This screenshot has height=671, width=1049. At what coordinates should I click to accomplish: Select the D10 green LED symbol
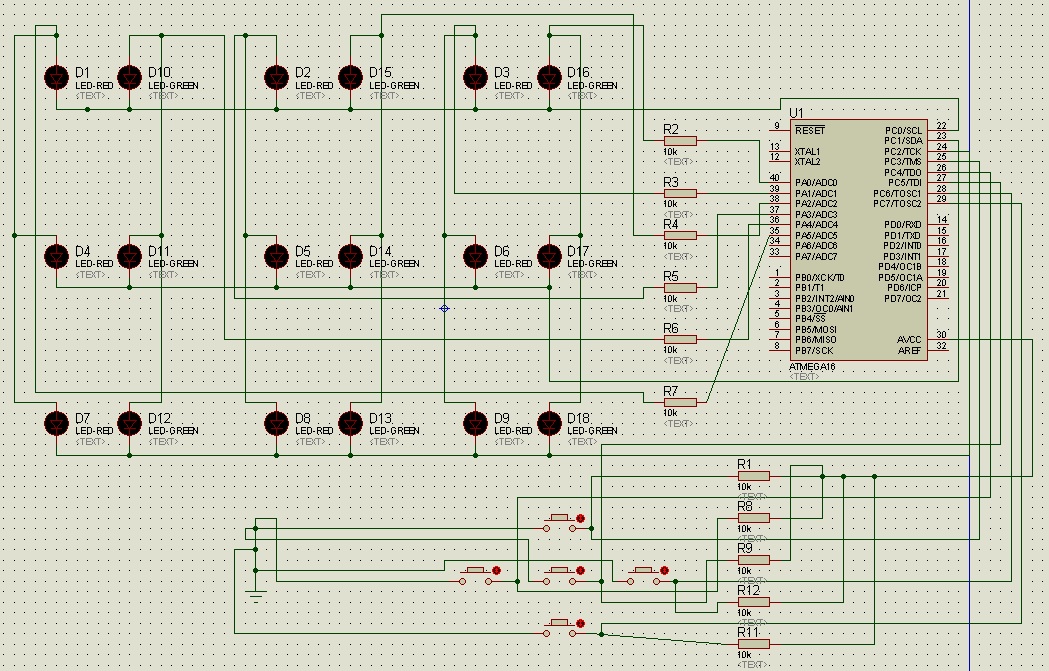coord(130,78)
